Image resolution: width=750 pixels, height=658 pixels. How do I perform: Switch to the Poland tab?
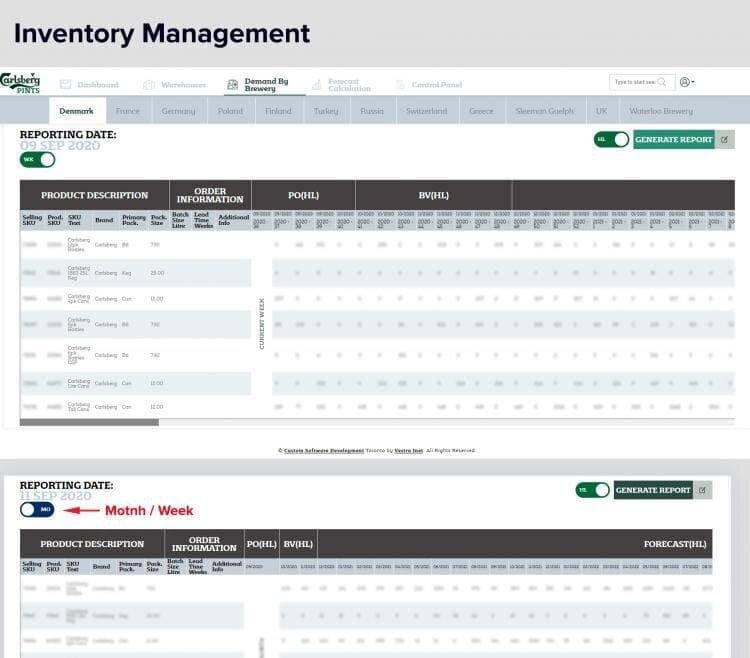coord(230,111)
